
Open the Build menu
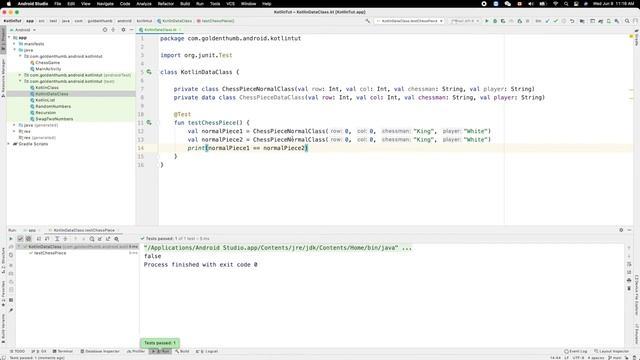185,4
